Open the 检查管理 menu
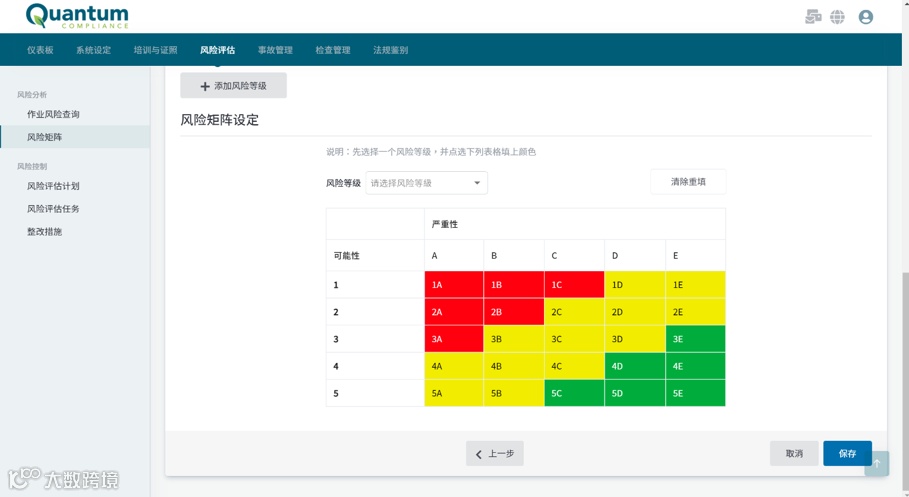Viewport: 909px width, 497px height. pyautogui.click(x=333, y=50)
